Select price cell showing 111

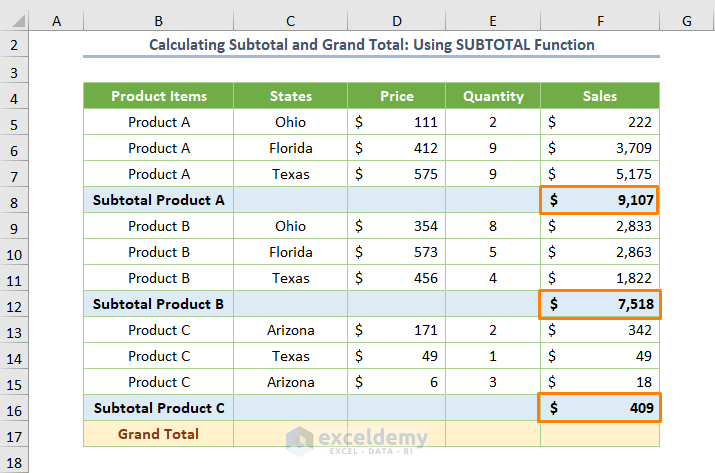[397, 122]
